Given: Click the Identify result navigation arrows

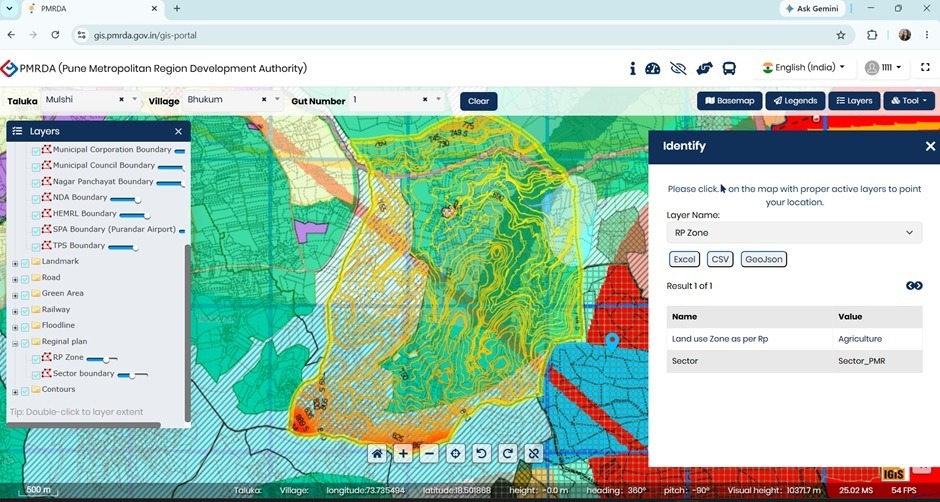Looking at the screenshot, I should point(914,286).
